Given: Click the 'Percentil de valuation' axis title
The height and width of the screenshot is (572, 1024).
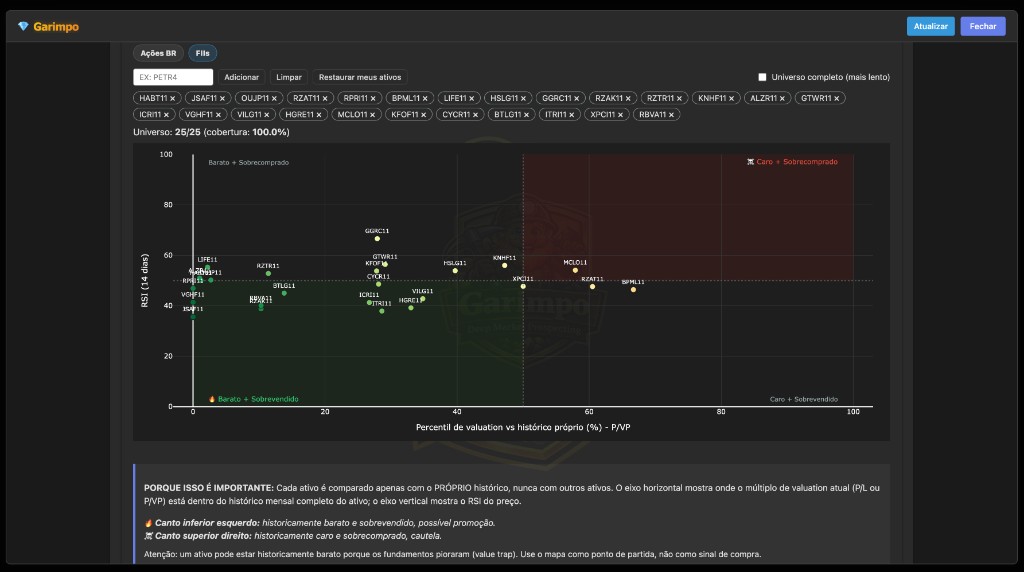Looking at the screenshot, I should 523,427.
